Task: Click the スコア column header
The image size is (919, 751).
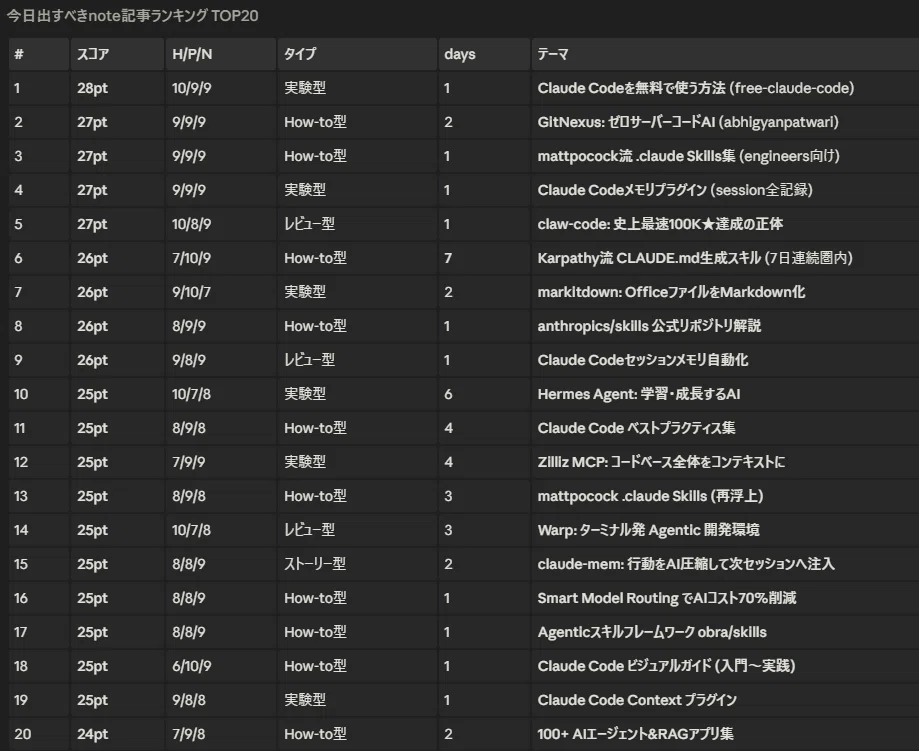Action: tap(117, 55)
